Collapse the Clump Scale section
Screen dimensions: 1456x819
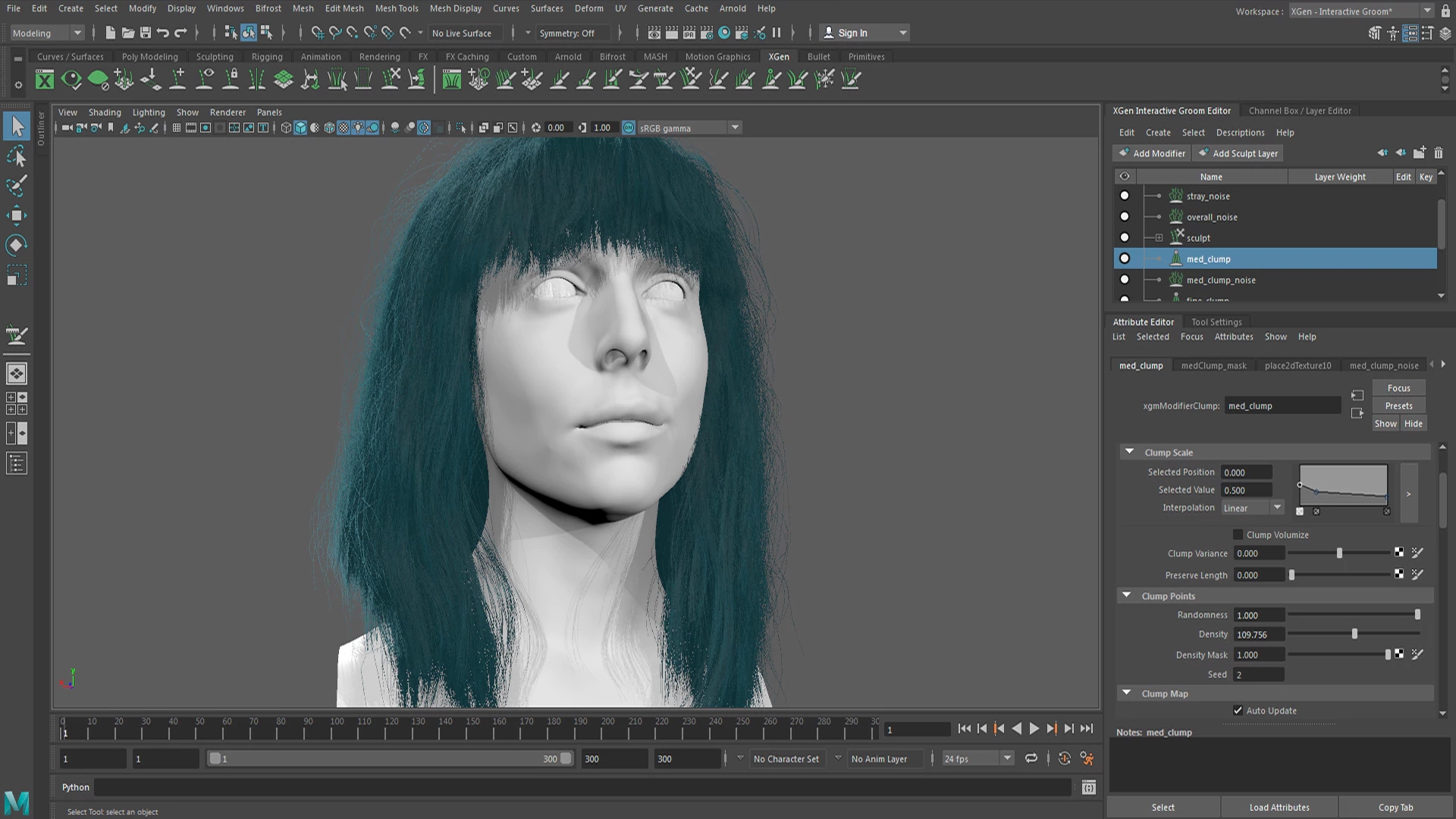click(x=1130, y=451)
